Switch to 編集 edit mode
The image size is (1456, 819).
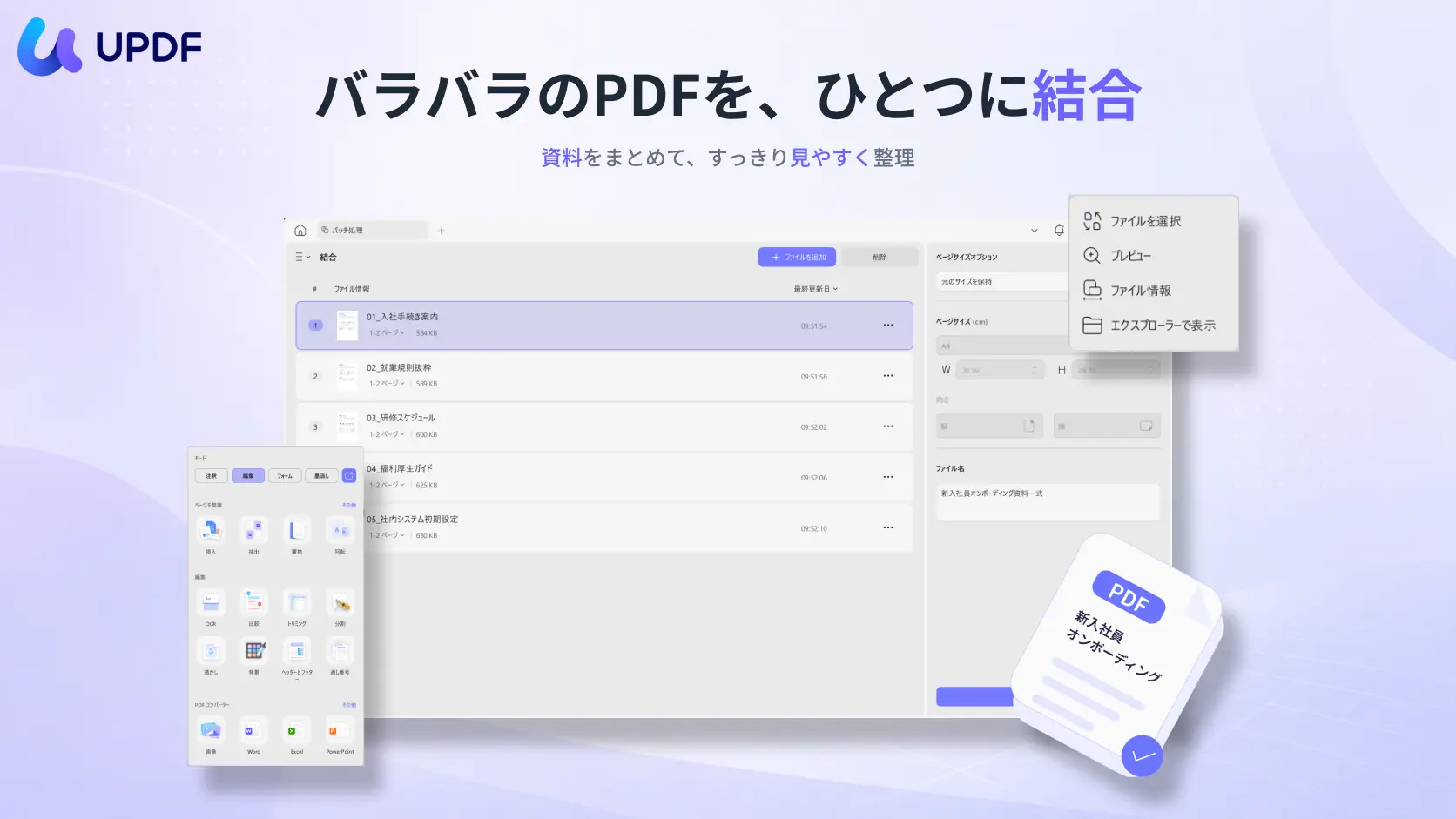pyautogui.click(x=248, y=476)
